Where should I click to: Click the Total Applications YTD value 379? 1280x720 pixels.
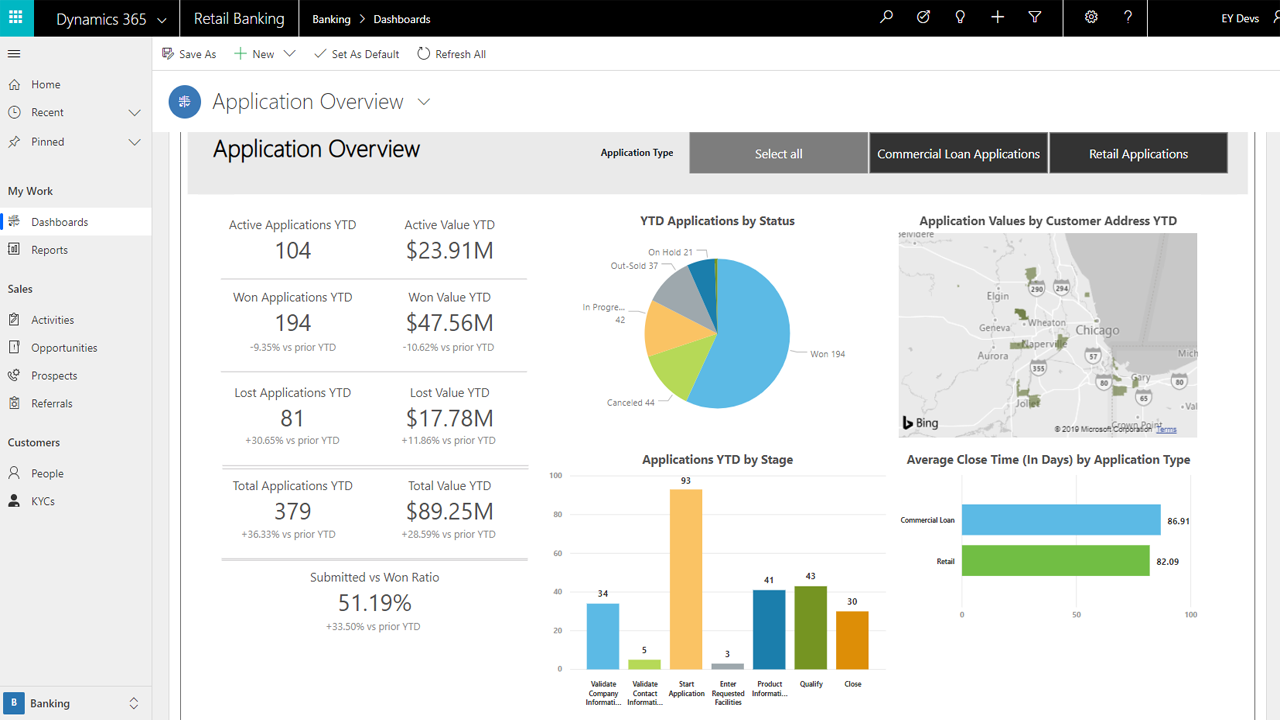[293, 512]
